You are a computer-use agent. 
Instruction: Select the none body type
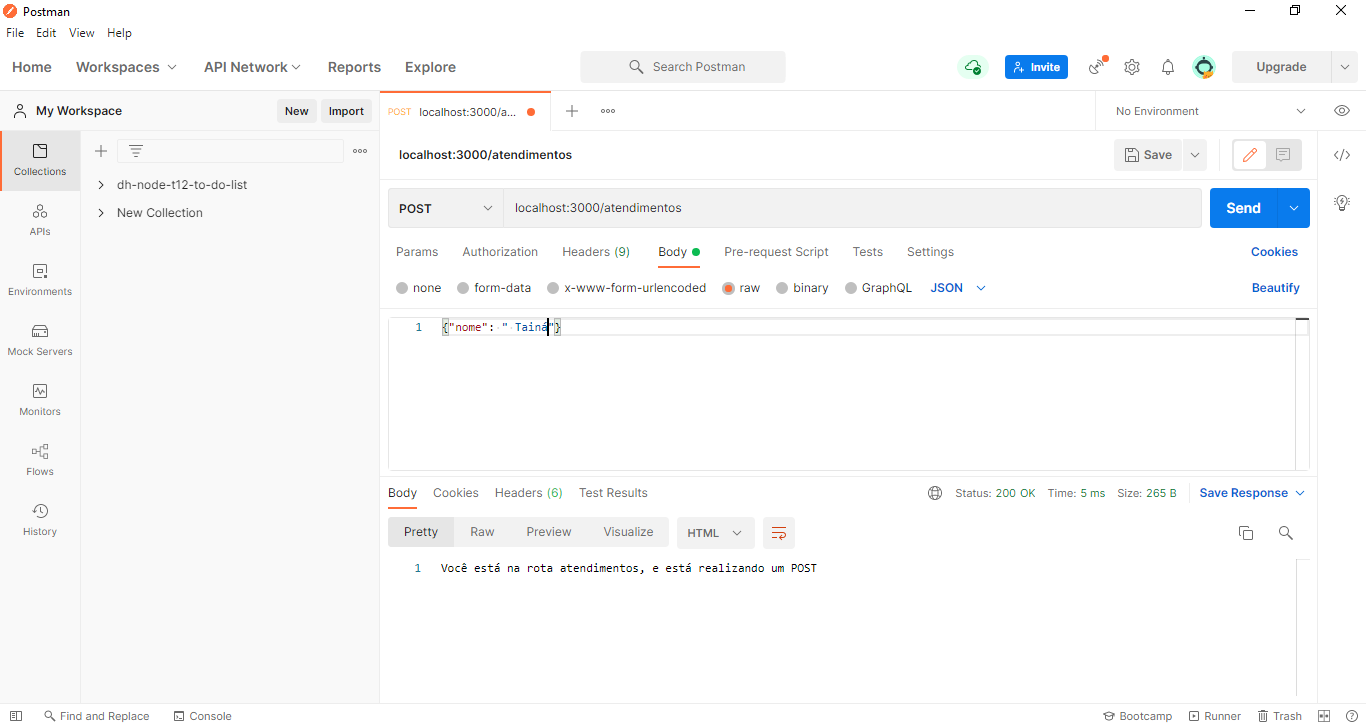pyautogui.click(x=418, y=288)
